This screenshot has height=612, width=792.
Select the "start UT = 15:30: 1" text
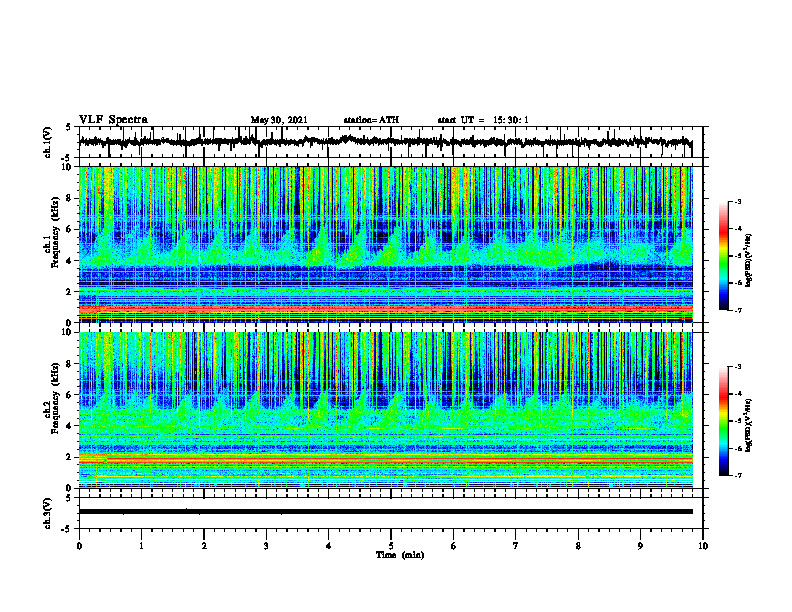(x=483, y=120)
